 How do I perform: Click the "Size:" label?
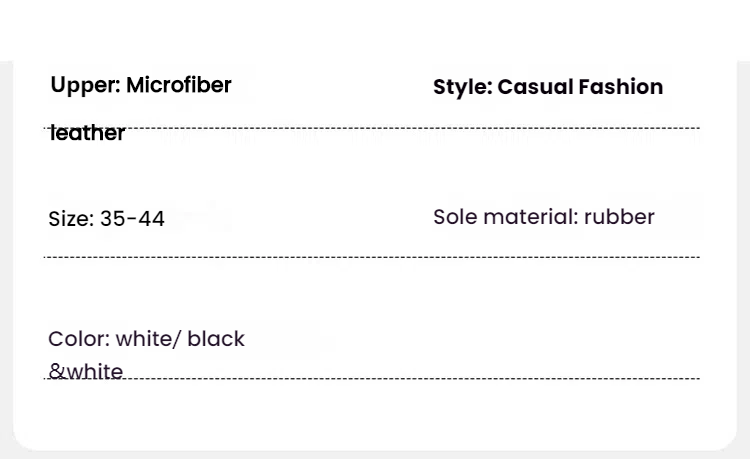[x=70, y=219]
